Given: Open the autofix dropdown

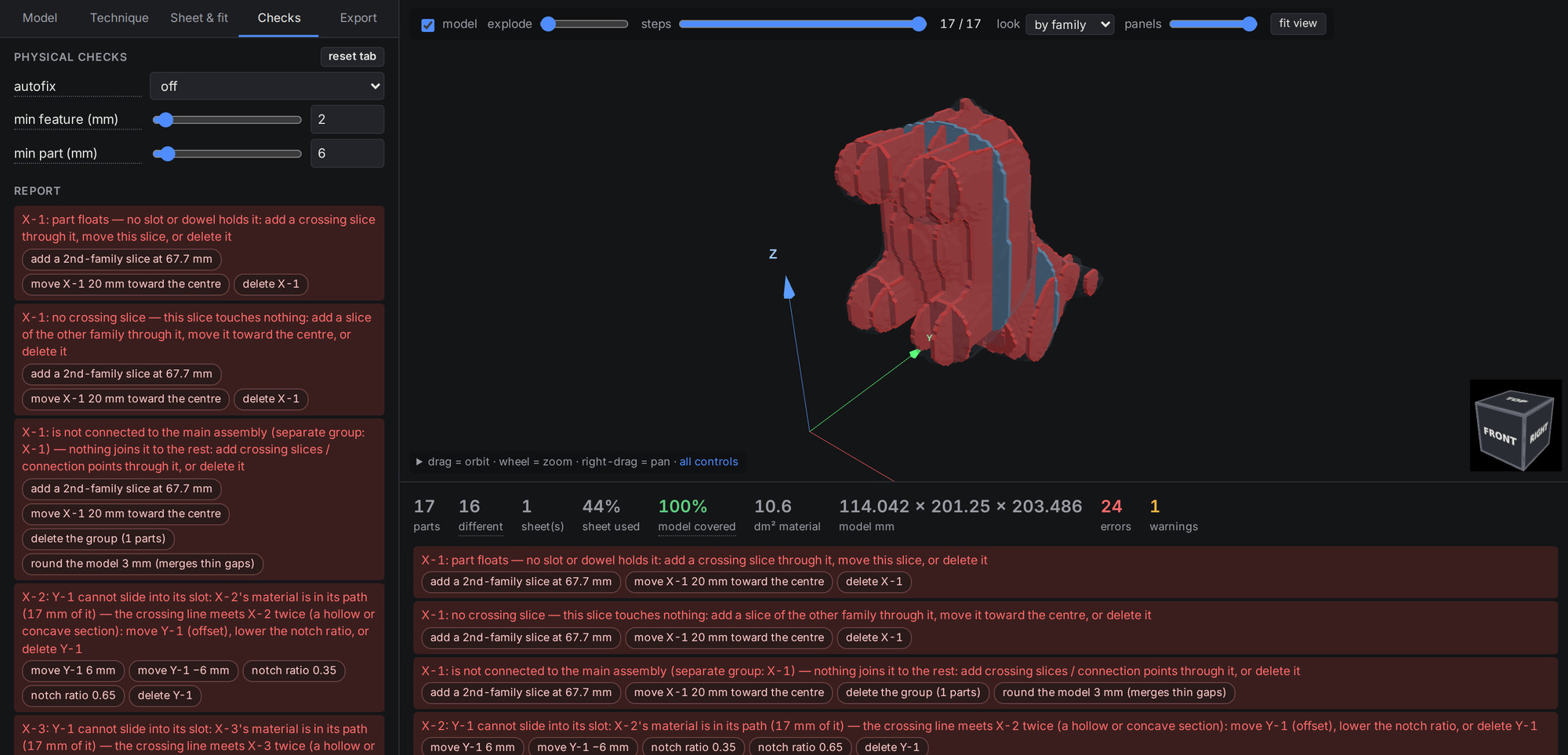Looking at the screenshot, I should [x=267, y=86].
